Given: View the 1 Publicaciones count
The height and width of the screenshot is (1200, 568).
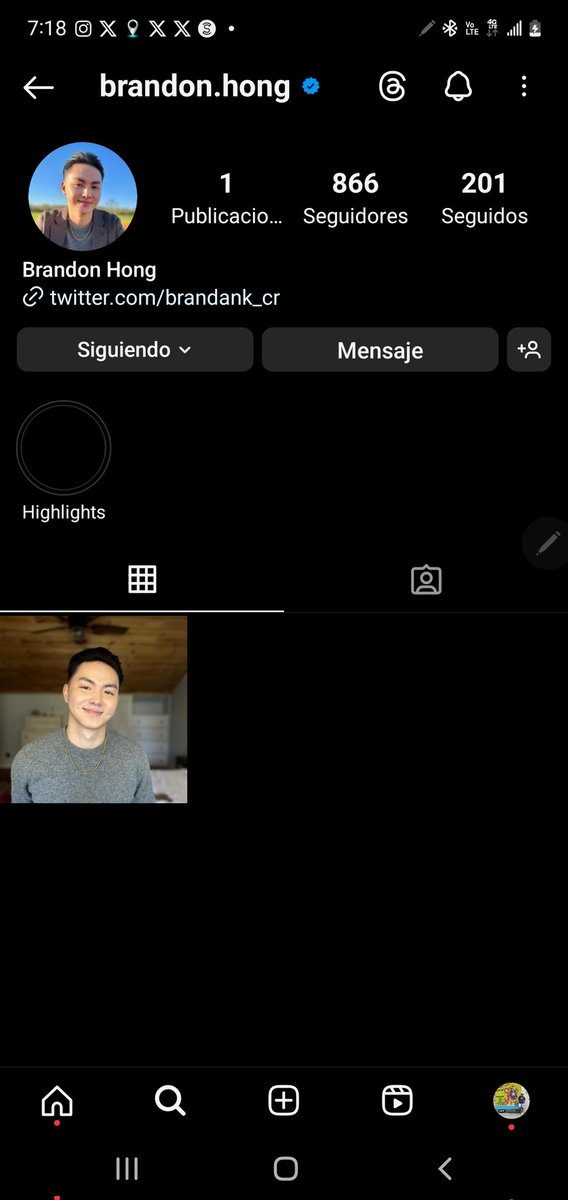Looking at the screenshot, I should click(226, 198).
